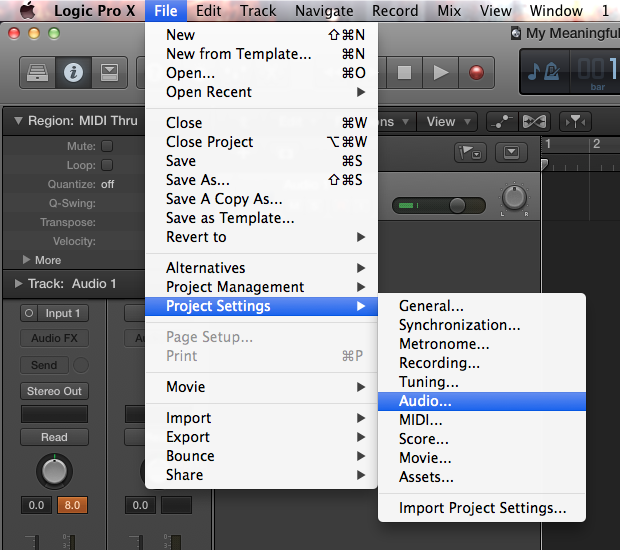This screenshot has width=620, height=550.
Task: Click the down-arrow box icon in track header
Action: pos(511,152)
